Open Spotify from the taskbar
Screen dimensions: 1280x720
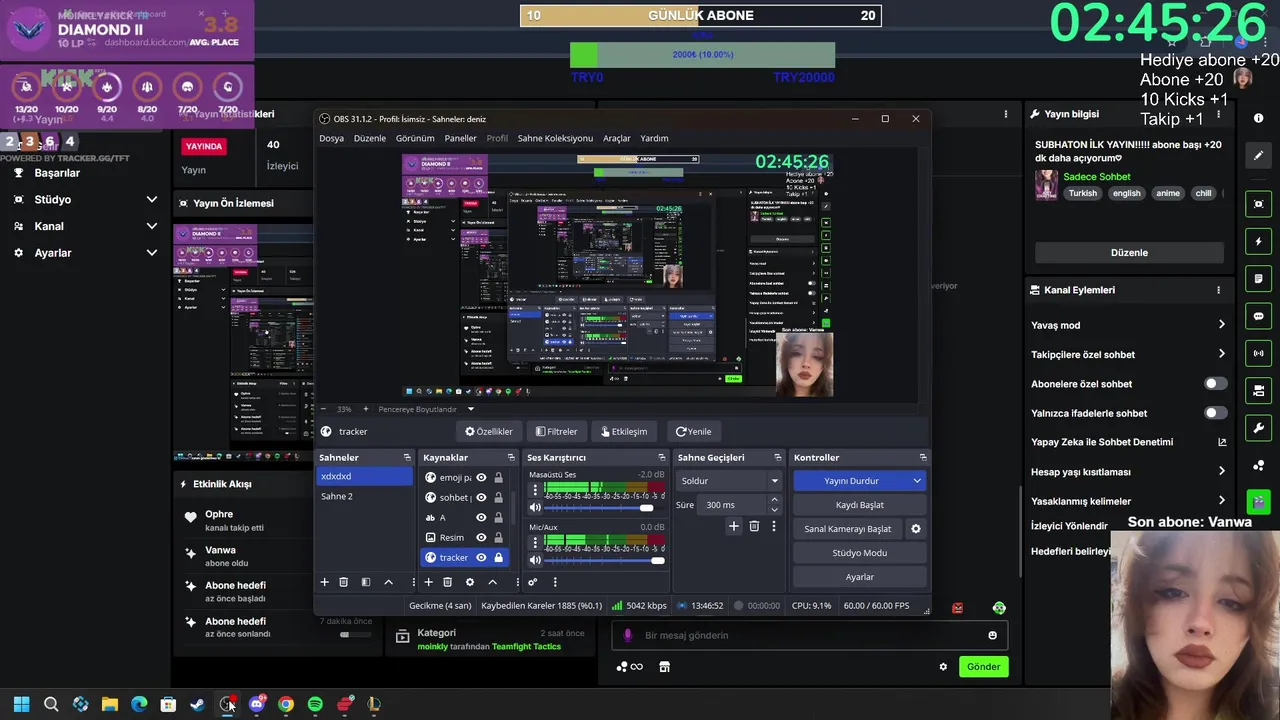pyautogui.click(x=315, y=704)
